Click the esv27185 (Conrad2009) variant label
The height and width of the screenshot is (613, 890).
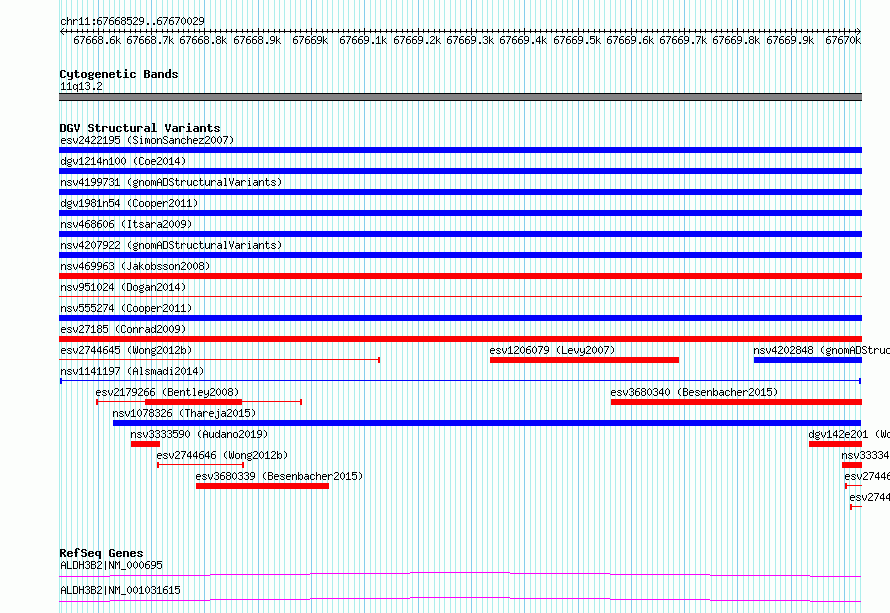point(123,329)
